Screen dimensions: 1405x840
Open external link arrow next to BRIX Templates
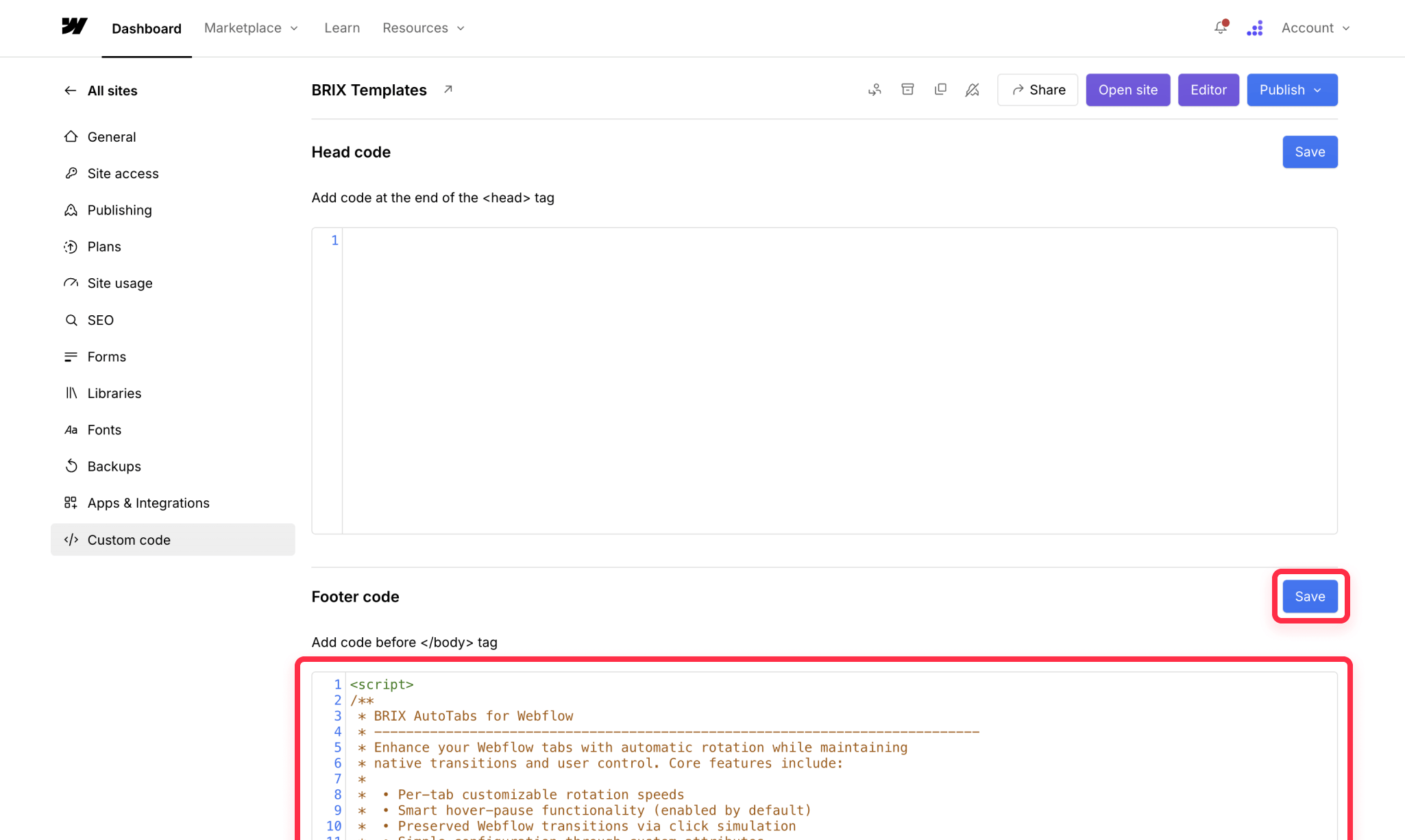coord(448,89)
